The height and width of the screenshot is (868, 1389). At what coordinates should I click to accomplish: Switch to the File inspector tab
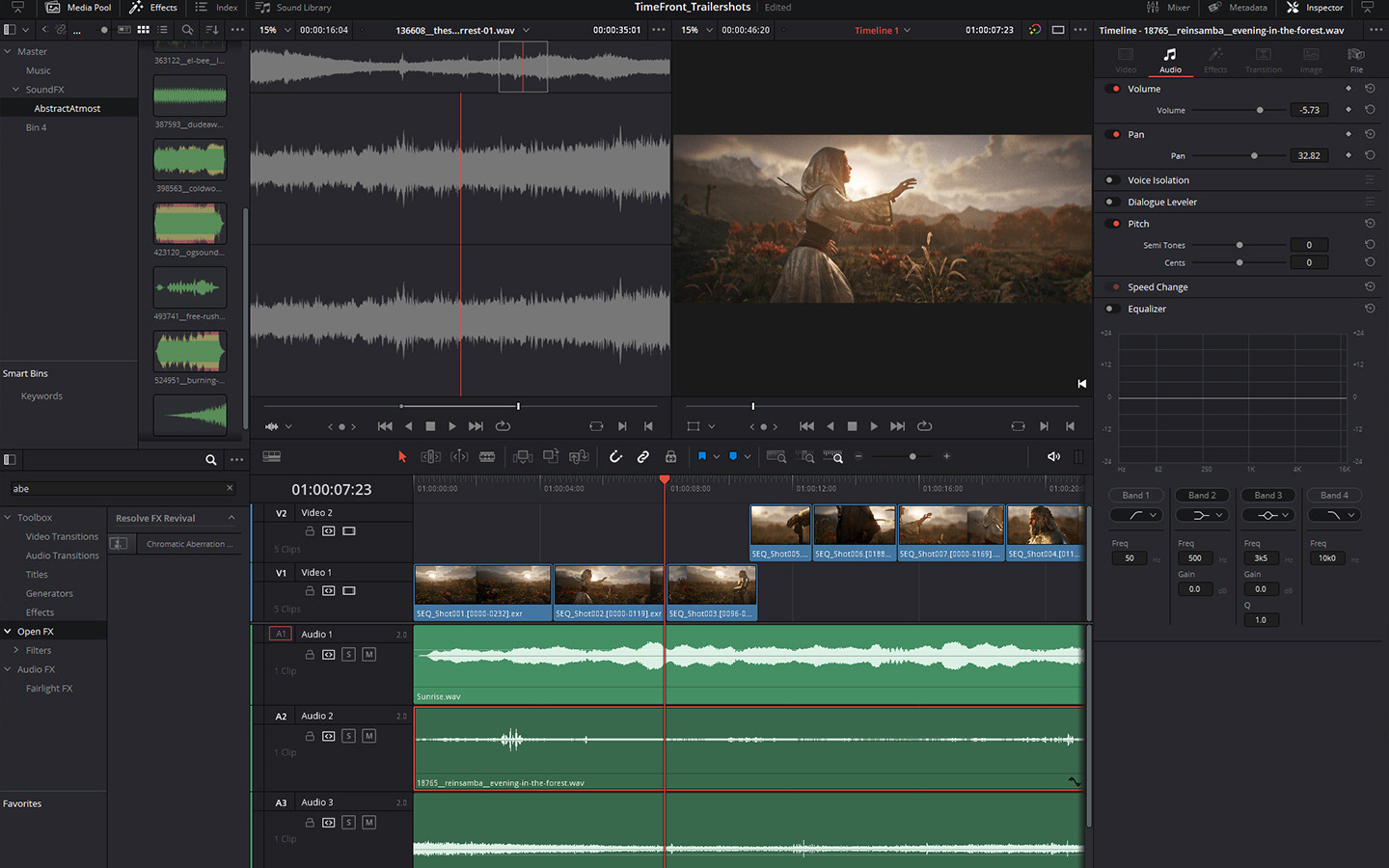1355,59
